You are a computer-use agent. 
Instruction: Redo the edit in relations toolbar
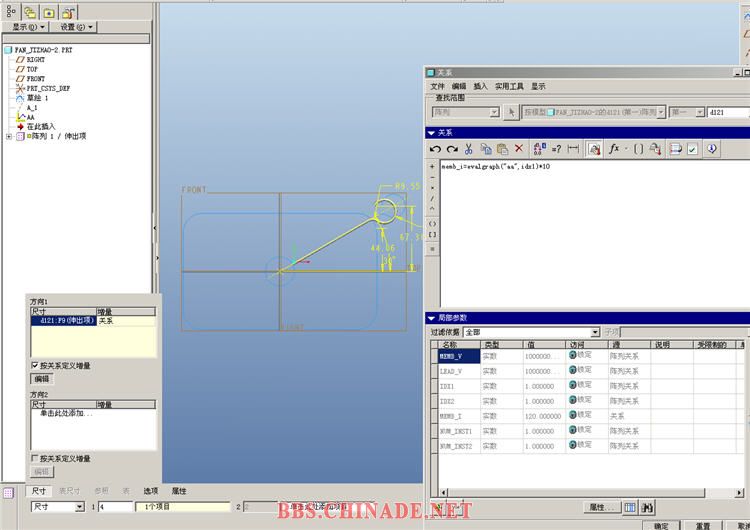tap(452, 149)
